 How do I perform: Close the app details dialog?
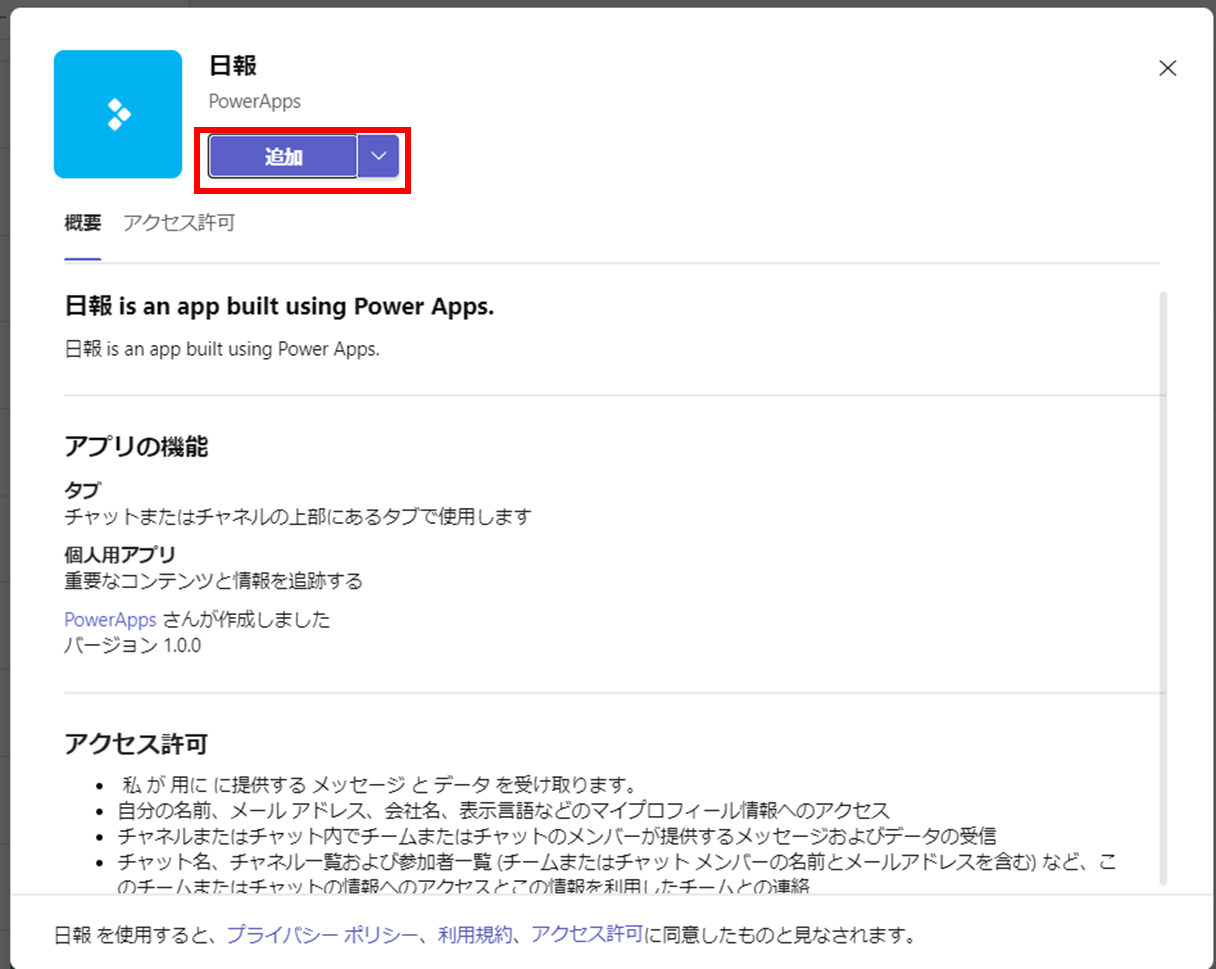coord(1167,68)
